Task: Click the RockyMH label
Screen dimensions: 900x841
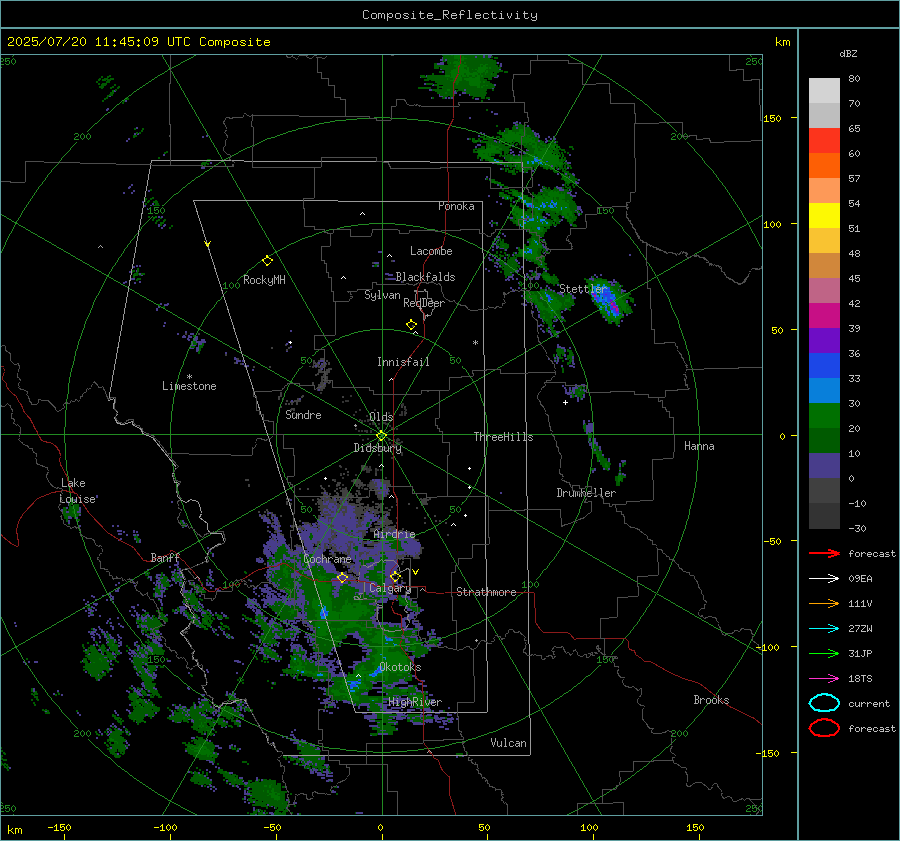Action: (x=264, y=280)
